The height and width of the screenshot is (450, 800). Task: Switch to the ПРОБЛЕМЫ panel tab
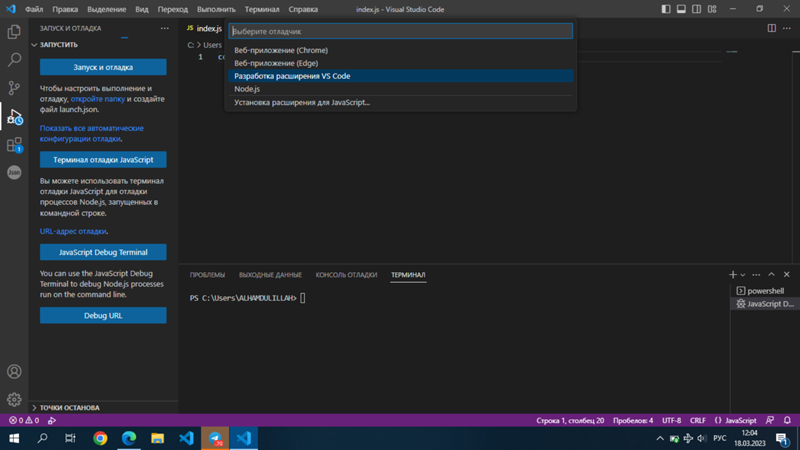click(x=207, y=274)
